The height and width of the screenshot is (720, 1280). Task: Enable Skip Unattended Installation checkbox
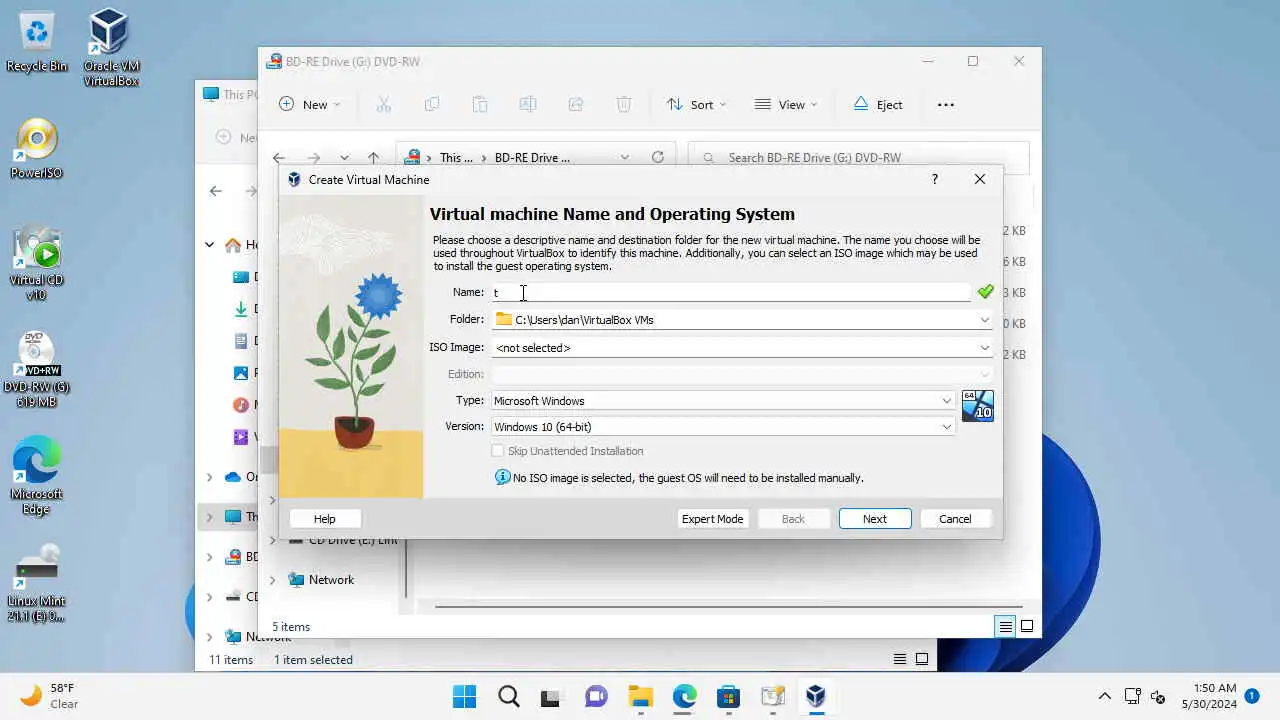[498, 451]
